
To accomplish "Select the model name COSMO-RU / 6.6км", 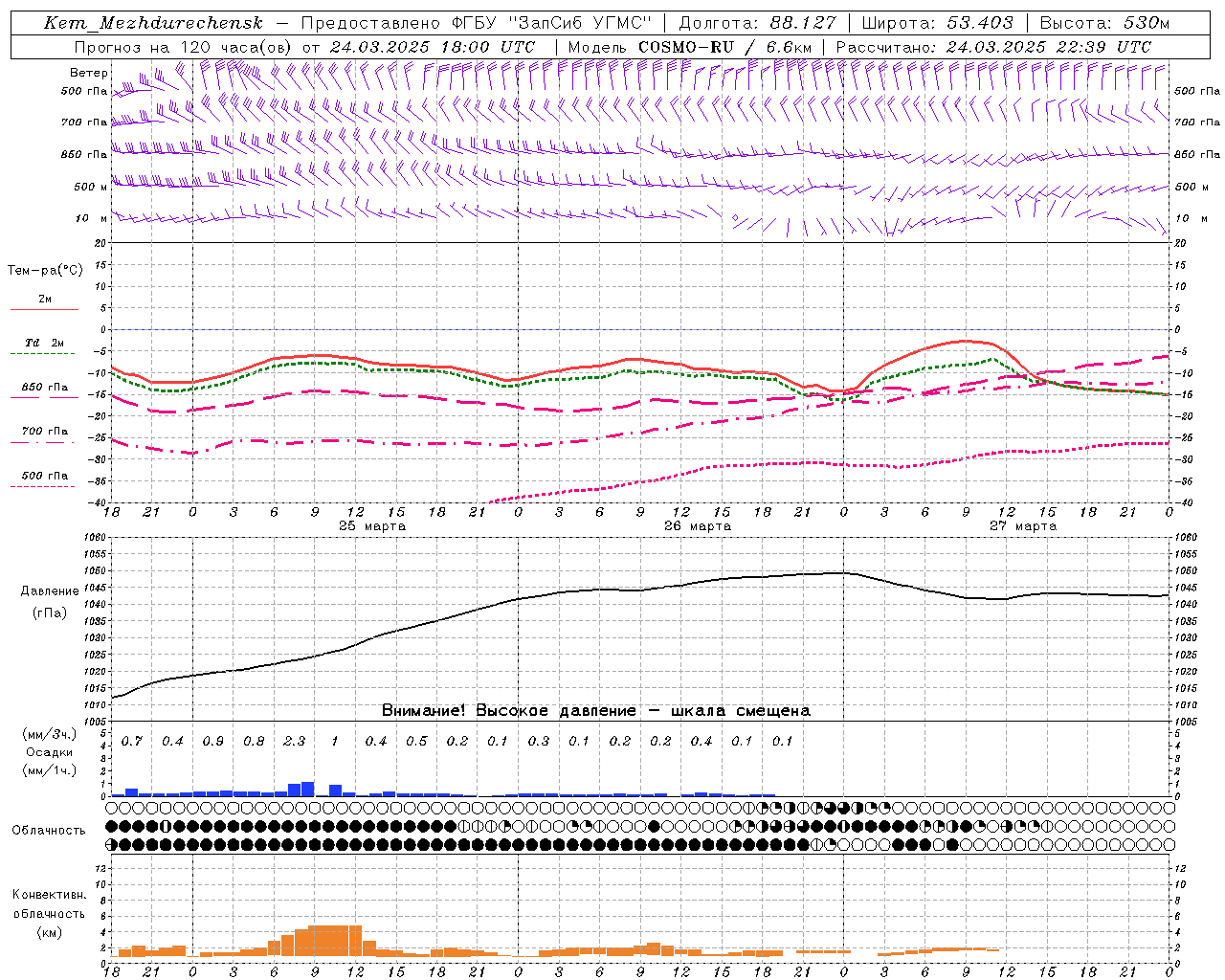I will [x=725, y=46].
